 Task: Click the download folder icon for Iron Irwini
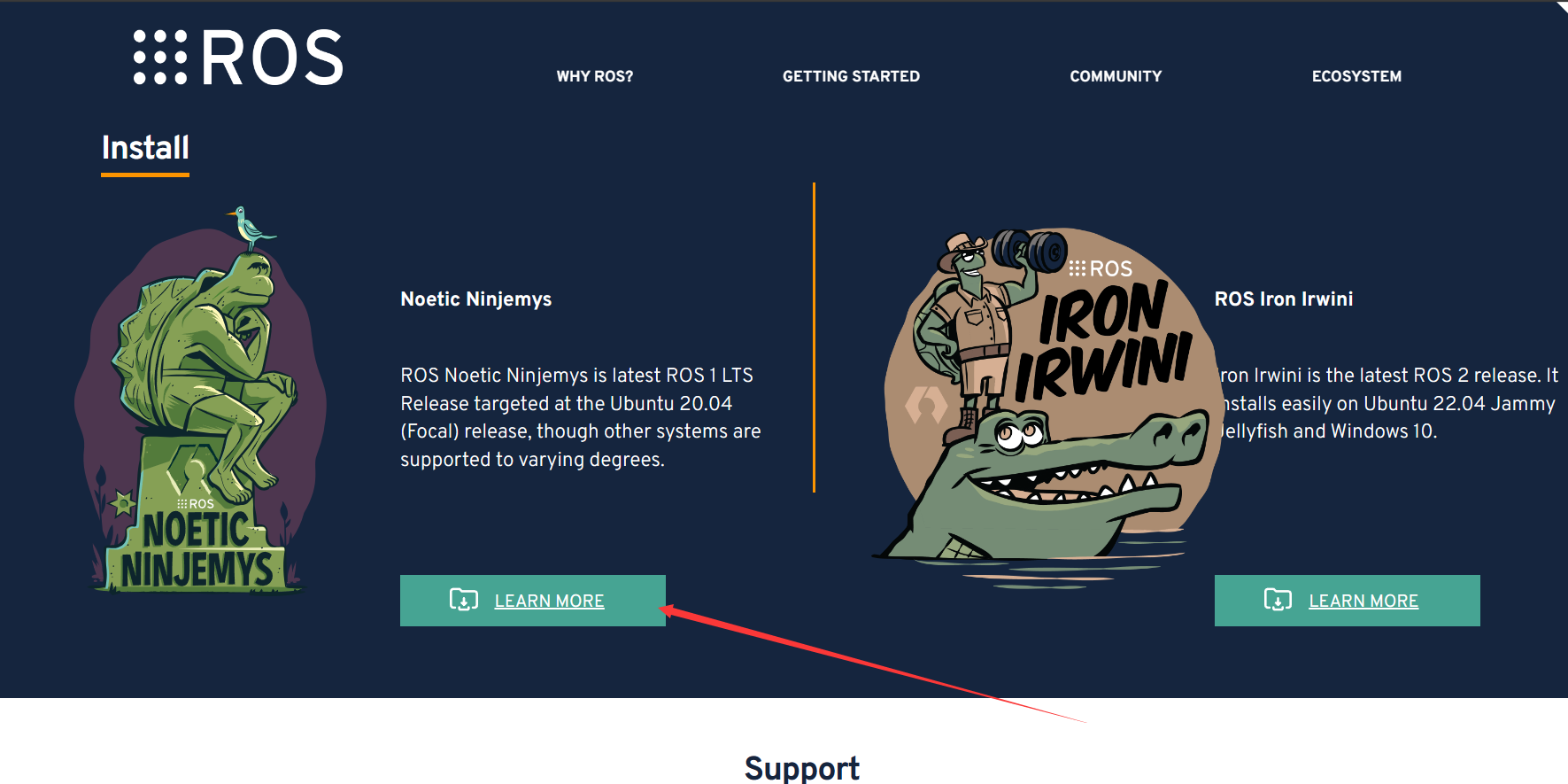[1278, 601]
